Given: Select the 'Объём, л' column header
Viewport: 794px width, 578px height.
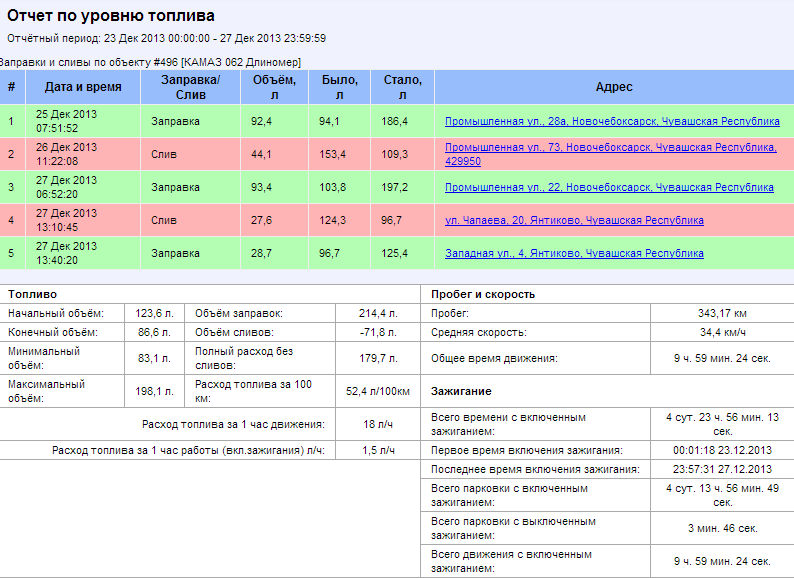Looking at the screenshot, I should (x=275, y=87).
